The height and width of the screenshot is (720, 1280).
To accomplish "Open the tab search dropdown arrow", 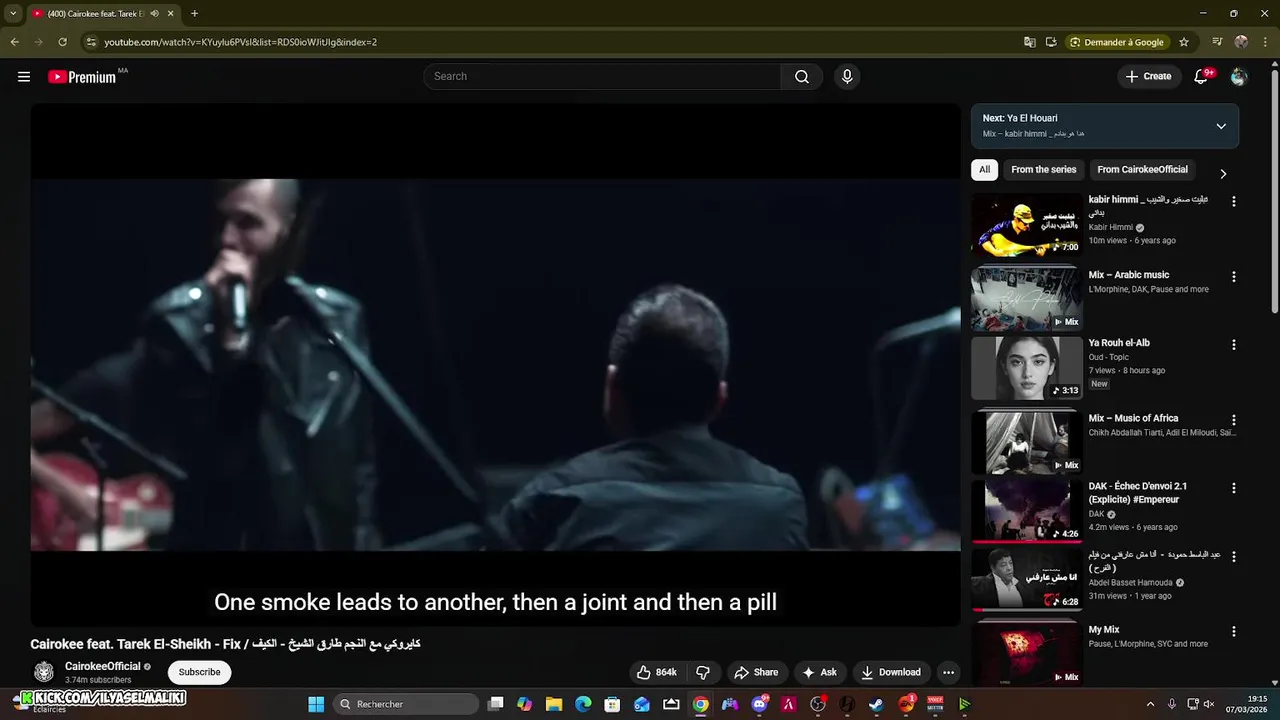I will (13, 14).
